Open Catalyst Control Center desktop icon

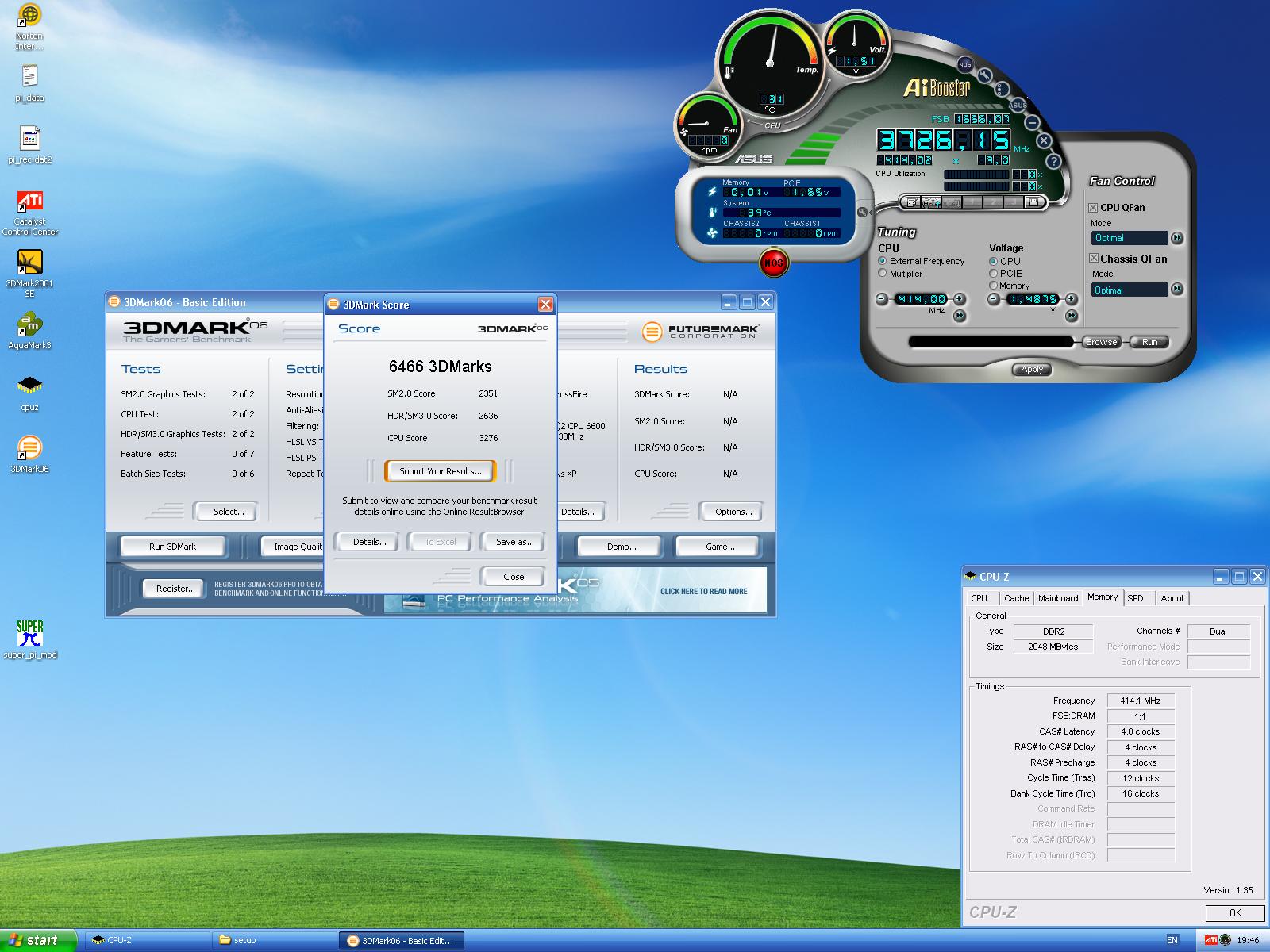tap(29, 213)
